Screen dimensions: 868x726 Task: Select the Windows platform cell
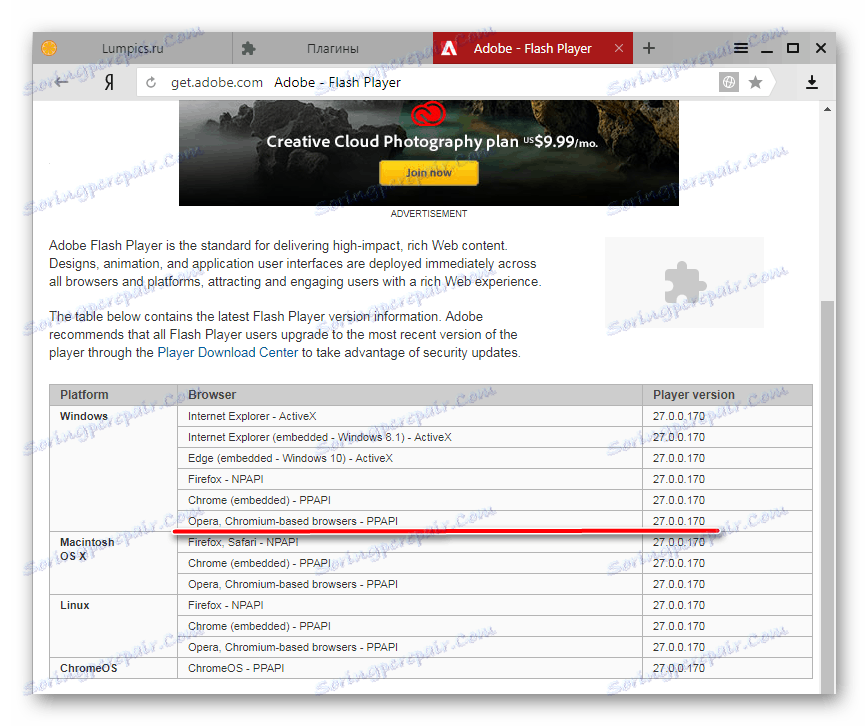113,468
